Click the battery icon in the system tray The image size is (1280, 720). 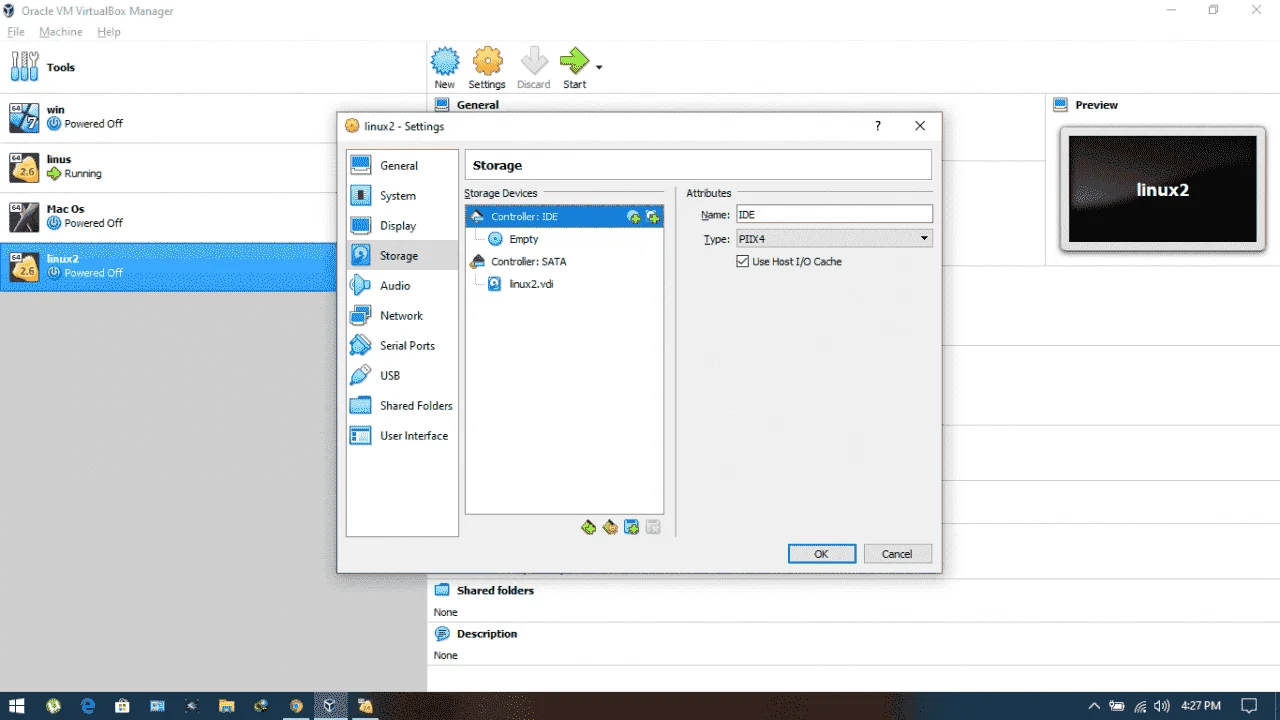(x=1117, y=706)
